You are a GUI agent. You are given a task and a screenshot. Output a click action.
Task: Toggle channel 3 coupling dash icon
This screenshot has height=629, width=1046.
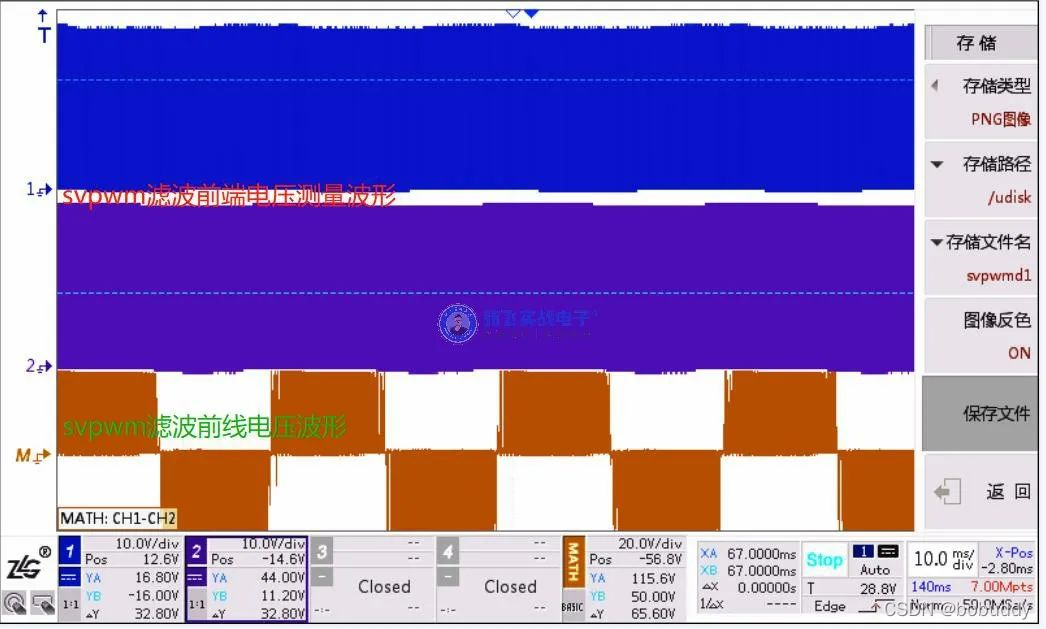tap(322, 576)
